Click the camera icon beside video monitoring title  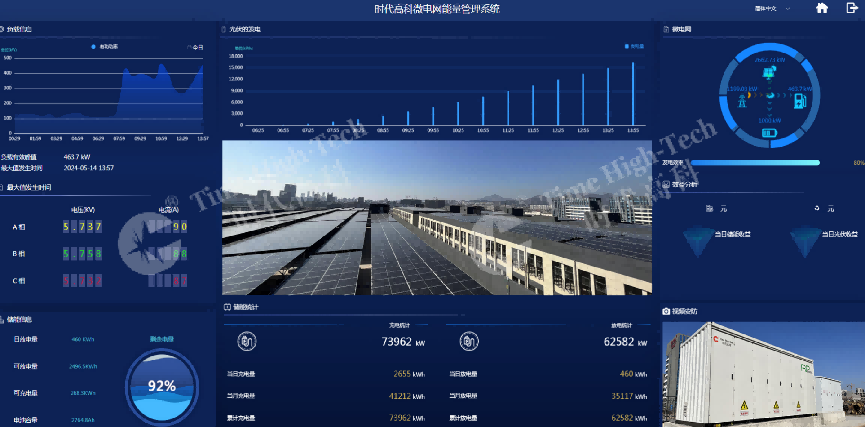(666, 311)
